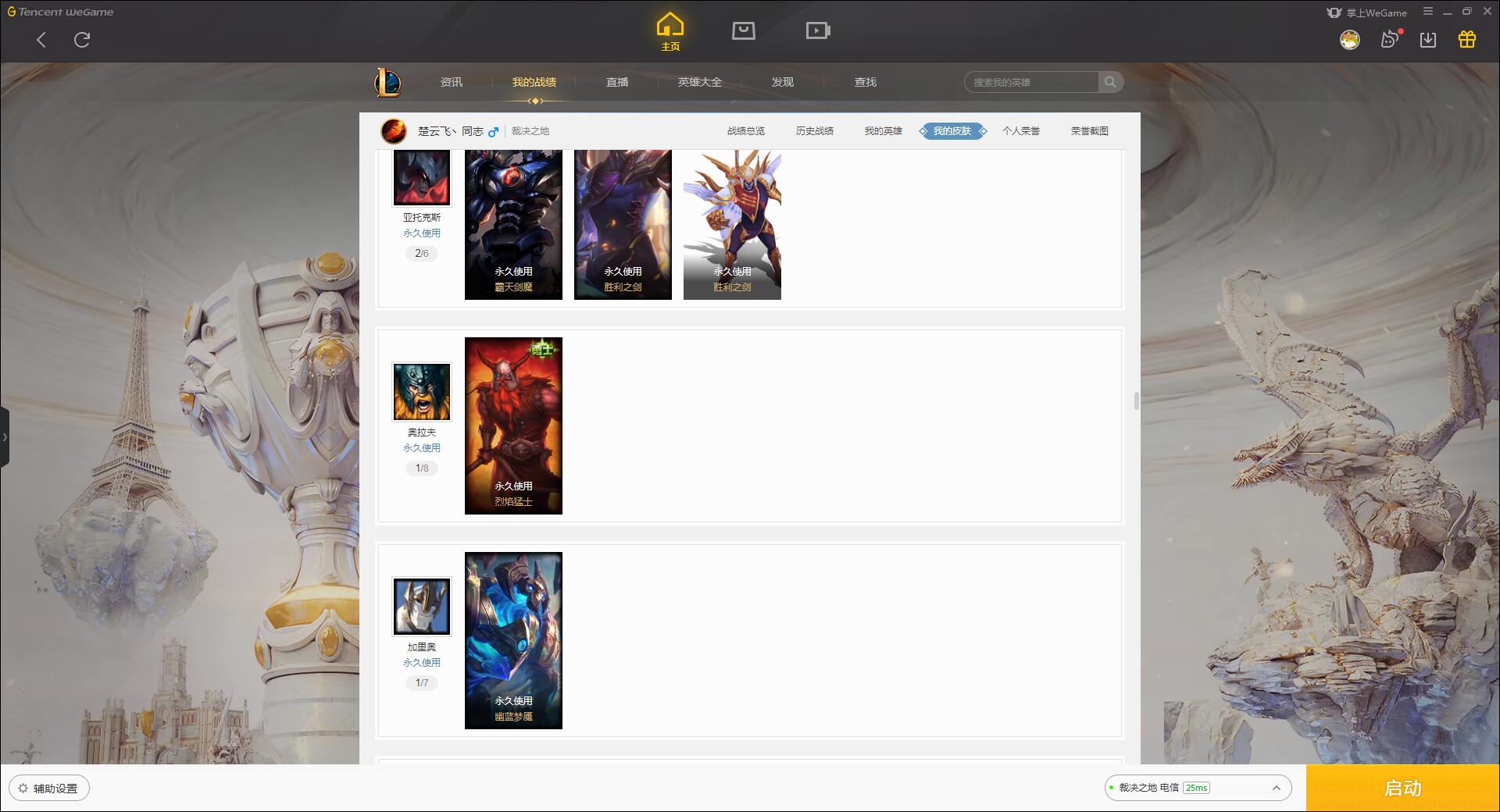Launch the game with 启动 button
This screenshot has width=1500, height=812.
(1402, 788)
